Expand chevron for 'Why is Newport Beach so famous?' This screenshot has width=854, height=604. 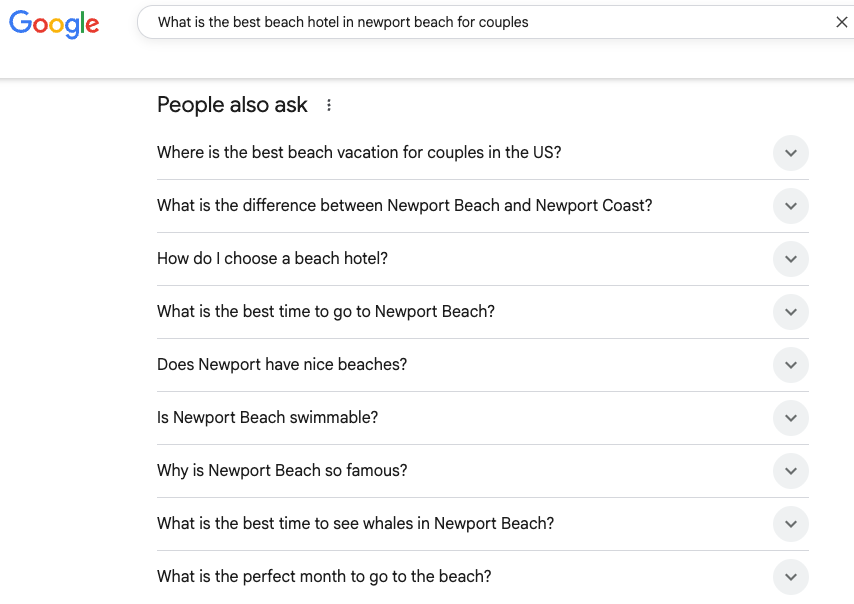pyautogui.click(x=791, y=471)
